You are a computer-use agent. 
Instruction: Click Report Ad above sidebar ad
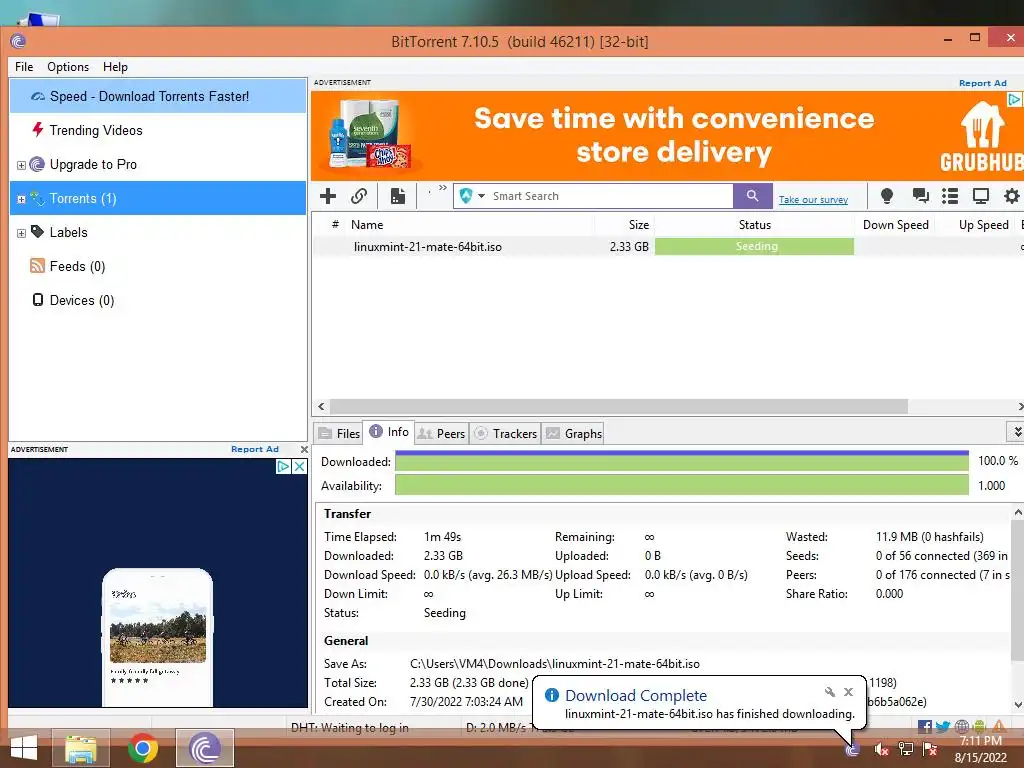[x=255, y=449]
